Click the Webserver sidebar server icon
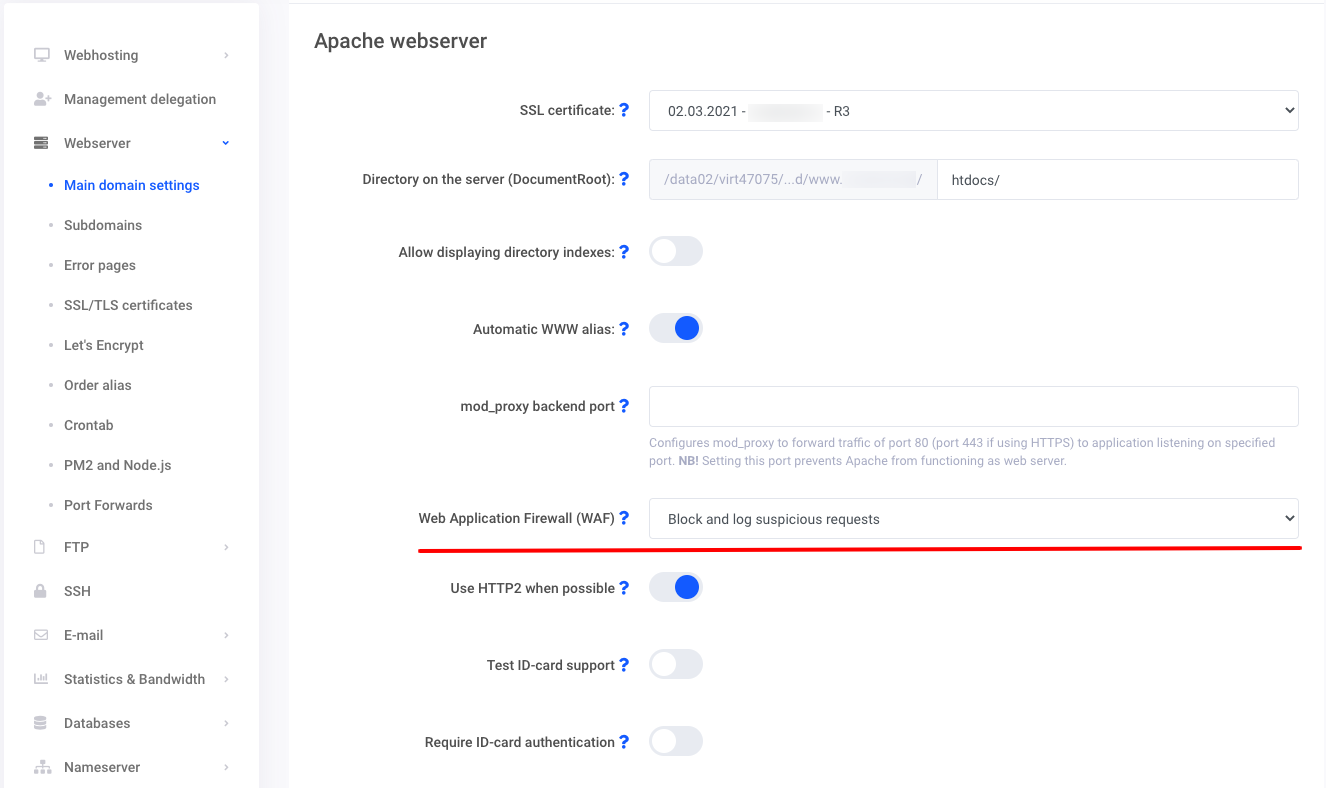 pyautogui.click(x=41, y=143)
